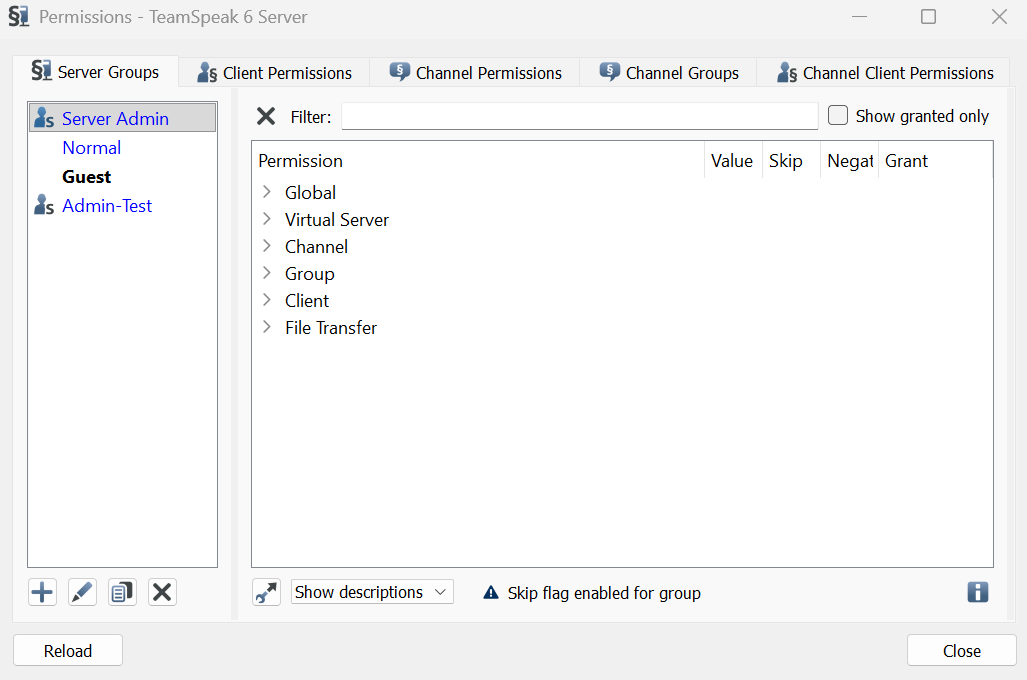This screenshot has width=1027, height=680.
Task: Click the File Transfer category label
Action: [331, 328]
